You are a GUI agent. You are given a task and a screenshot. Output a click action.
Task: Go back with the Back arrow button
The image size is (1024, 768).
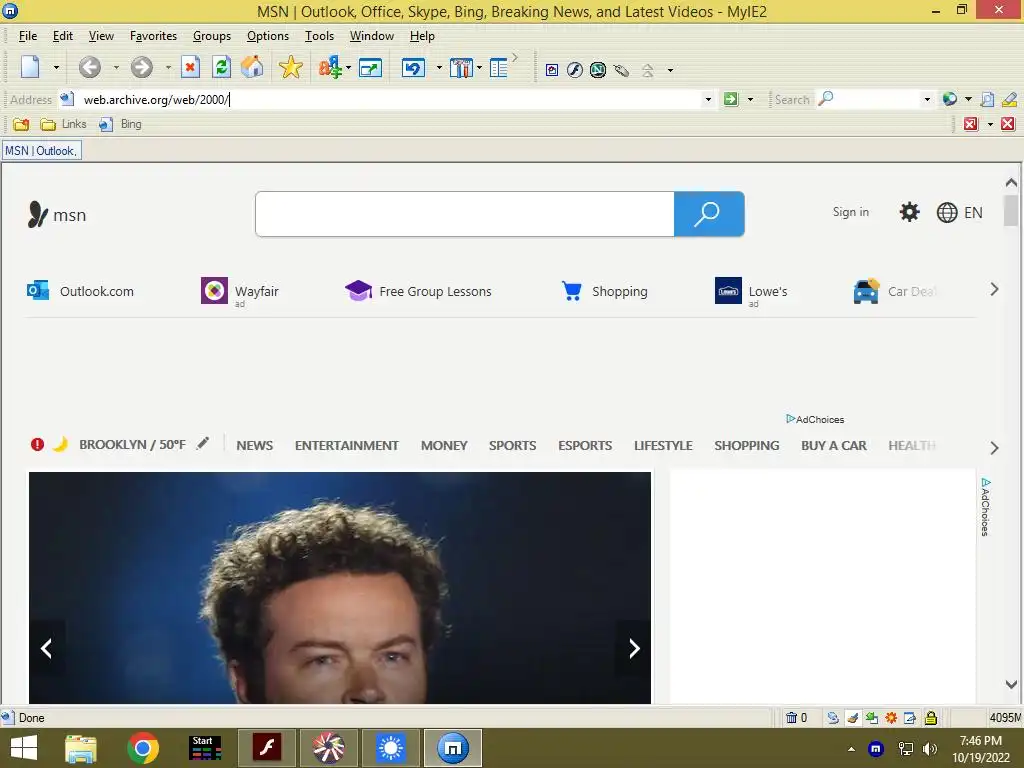pos(90,67)
